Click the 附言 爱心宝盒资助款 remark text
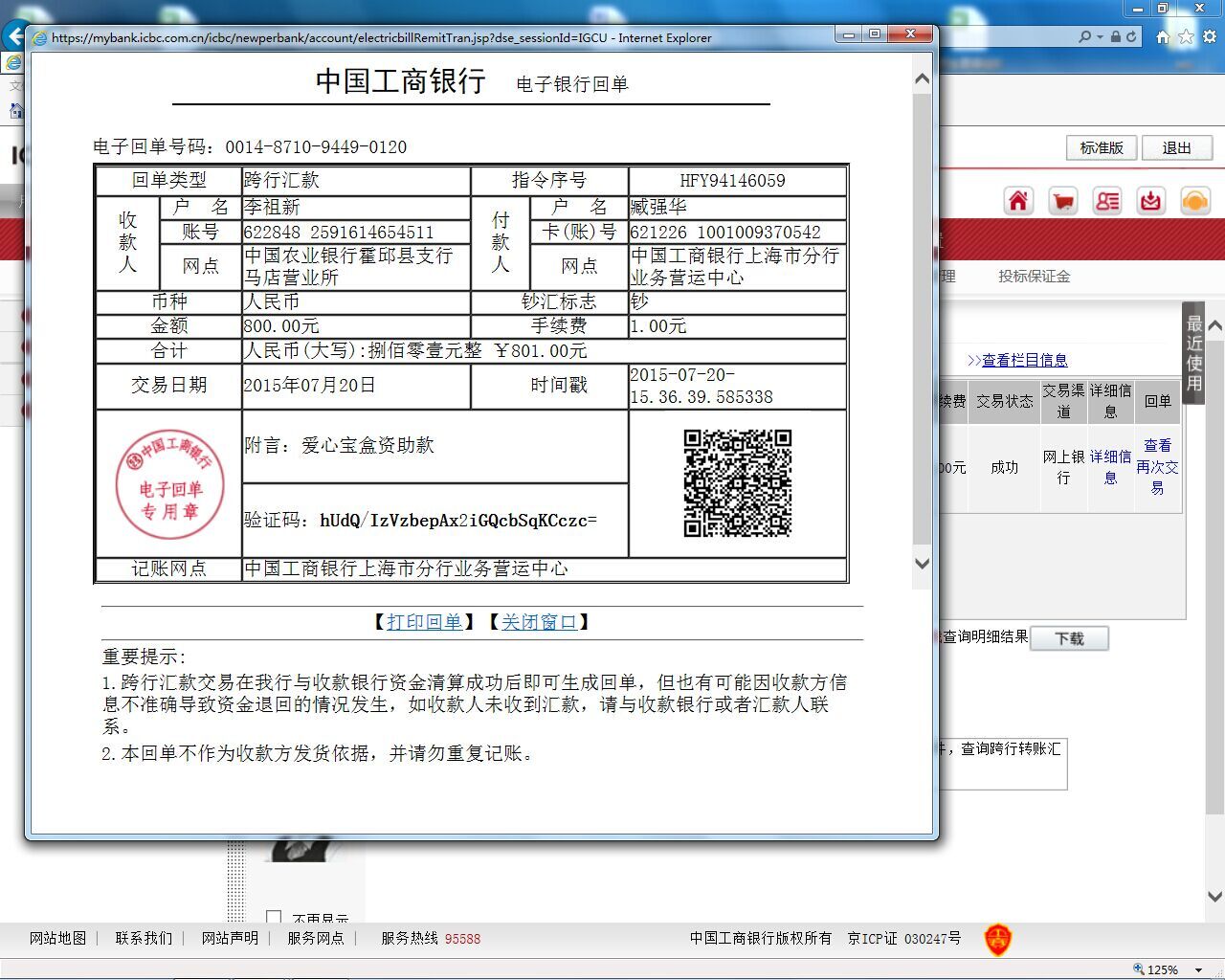This screenshot has height=980, width=1225. 340,445
